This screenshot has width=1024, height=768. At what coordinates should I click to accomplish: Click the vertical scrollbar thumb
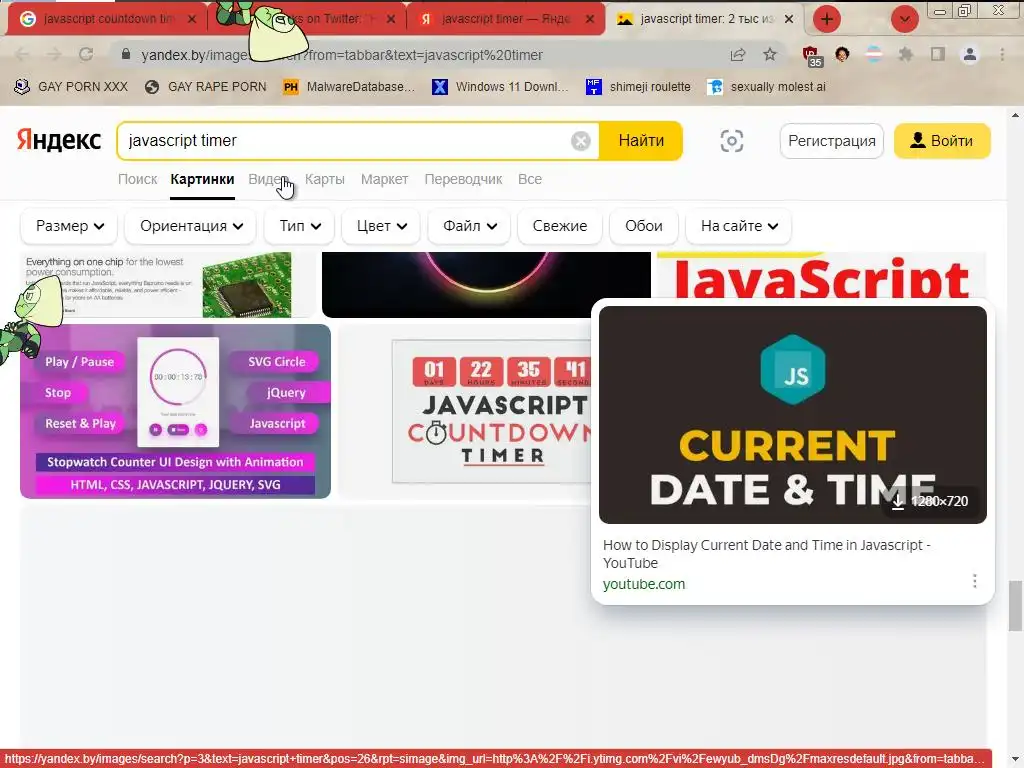pyautogui.click(x=1016, y=605)
